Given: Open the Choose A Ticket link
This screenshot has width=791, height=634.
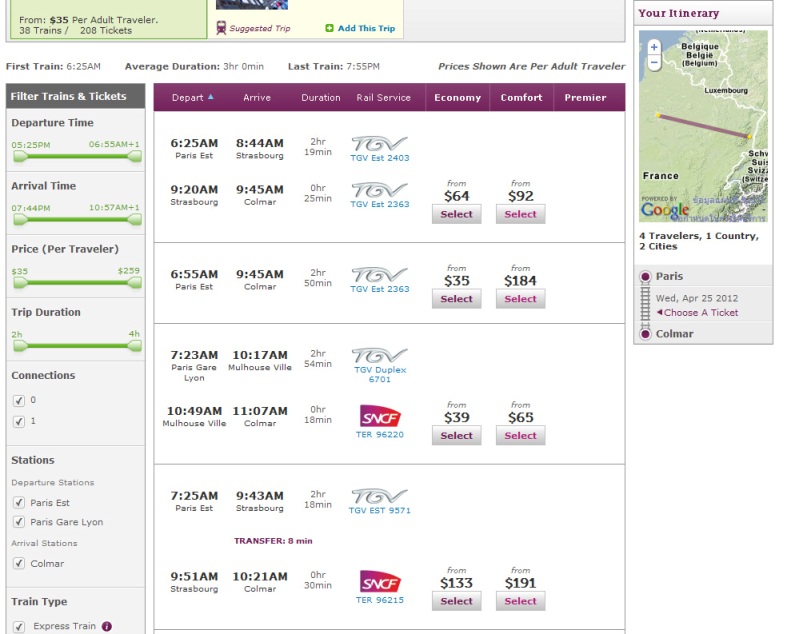Looking at the screenshot, I should [x=701, y=312].
